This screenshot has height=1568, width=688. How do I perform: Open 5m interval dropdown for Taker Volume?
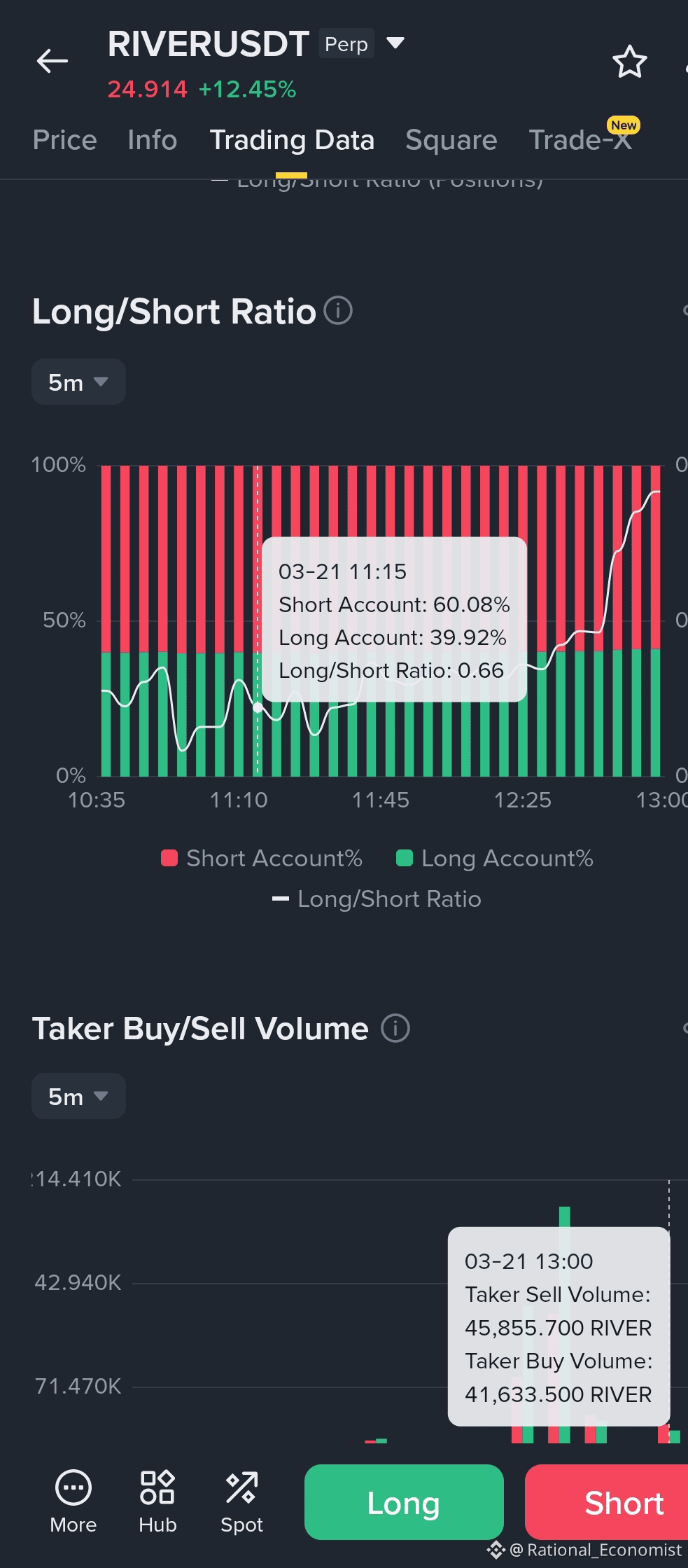(x=78, y=1096)
